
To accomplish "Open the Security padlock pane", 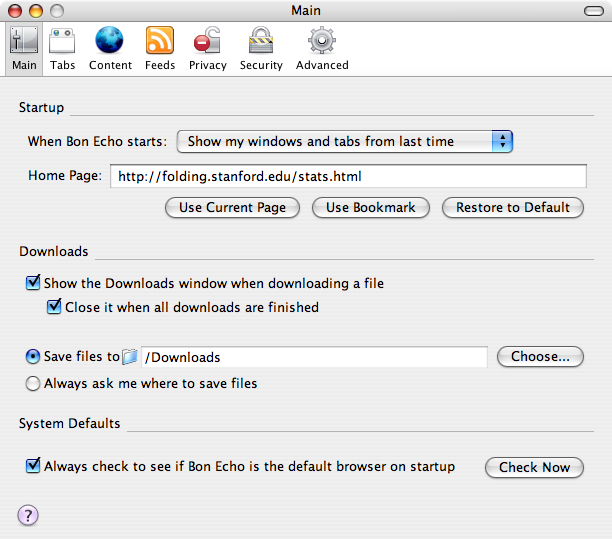I will coord(261,49).
